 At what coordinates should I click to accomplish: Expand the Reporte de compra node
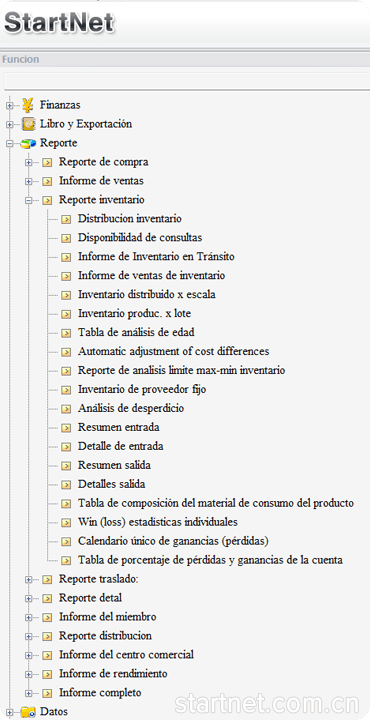28,163
